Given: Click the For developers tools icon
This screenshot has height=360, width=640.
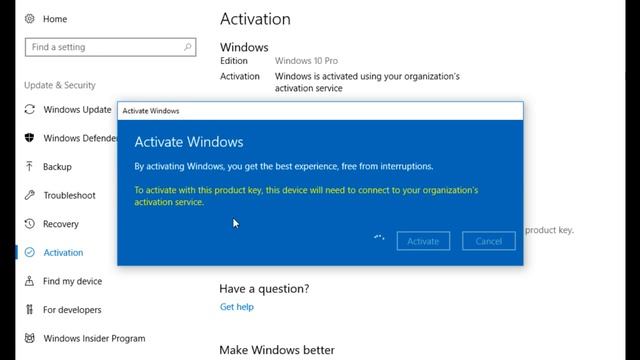Looking at the screenshot, I should (29, 309).
